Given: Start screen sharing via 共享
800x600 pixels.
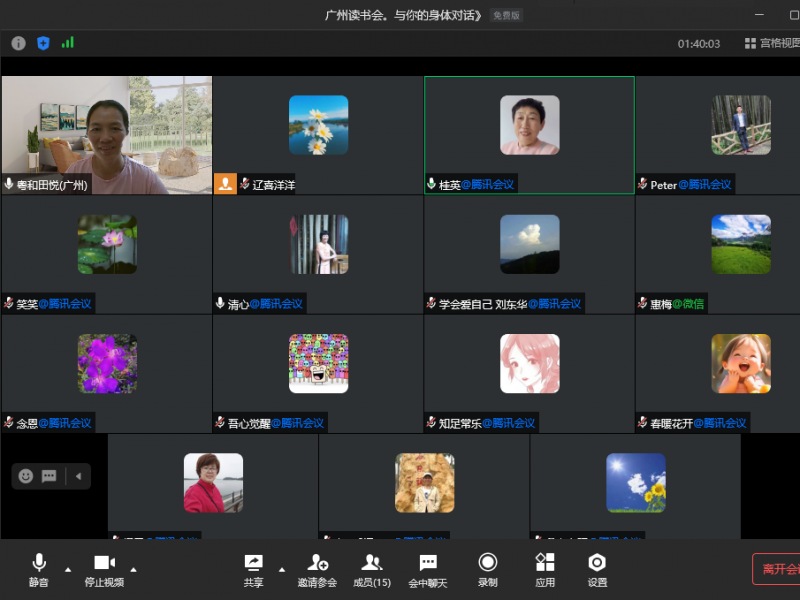Looking at the screenshot, I should point(254,570).
